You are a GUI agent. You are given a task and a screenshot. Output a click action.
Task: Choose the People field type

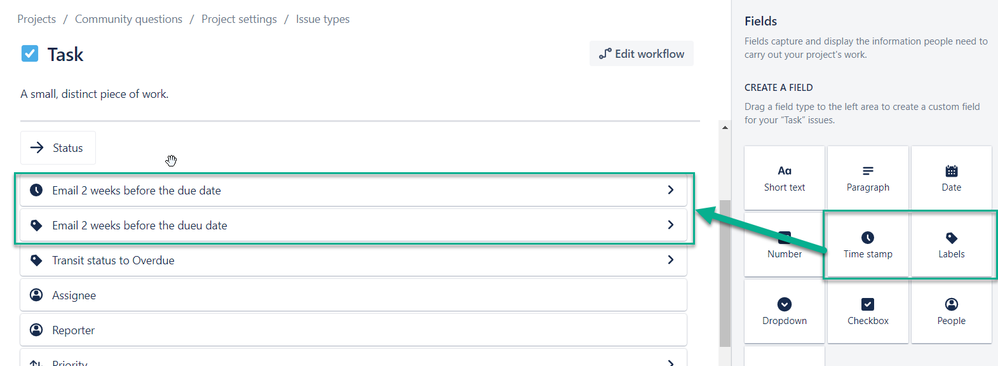pos(952,311)
